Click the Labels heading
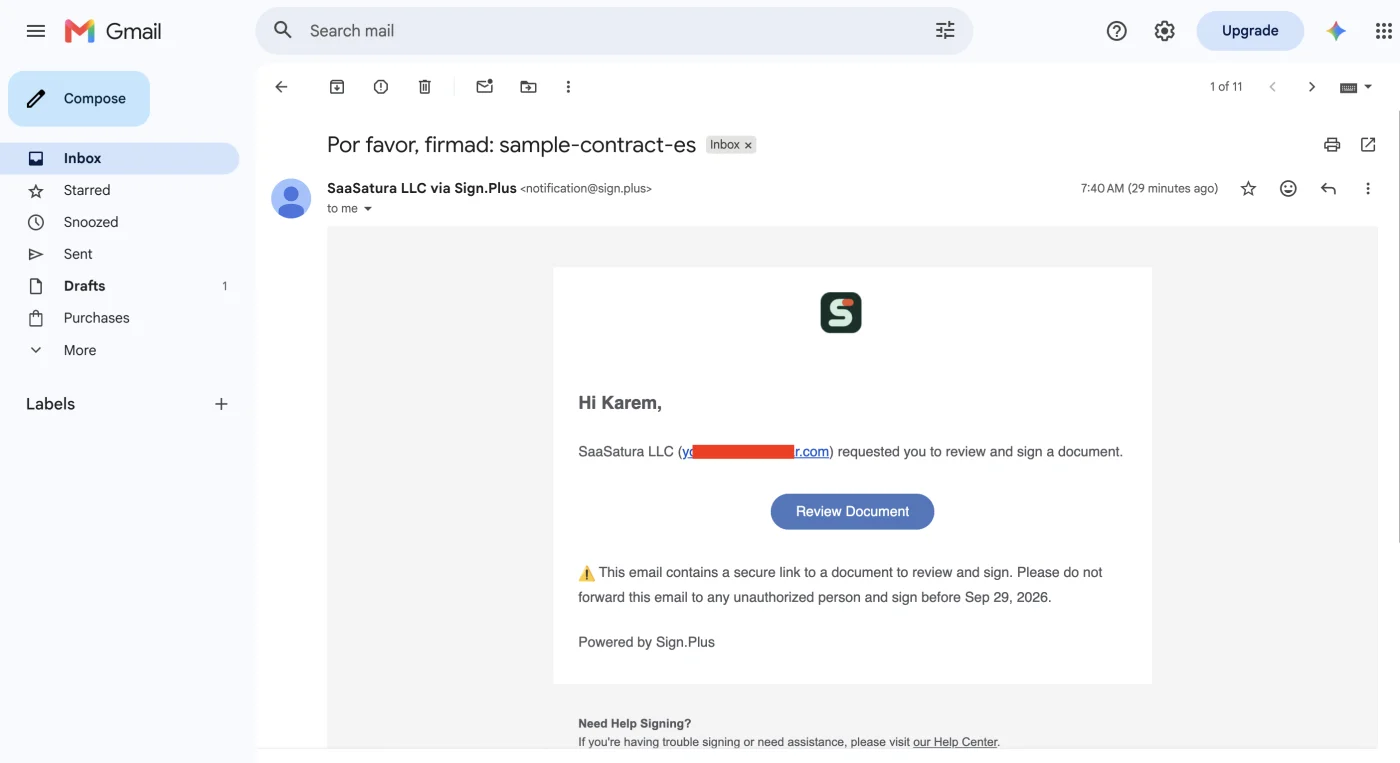The image size is (1400, 763). [50, 404]
